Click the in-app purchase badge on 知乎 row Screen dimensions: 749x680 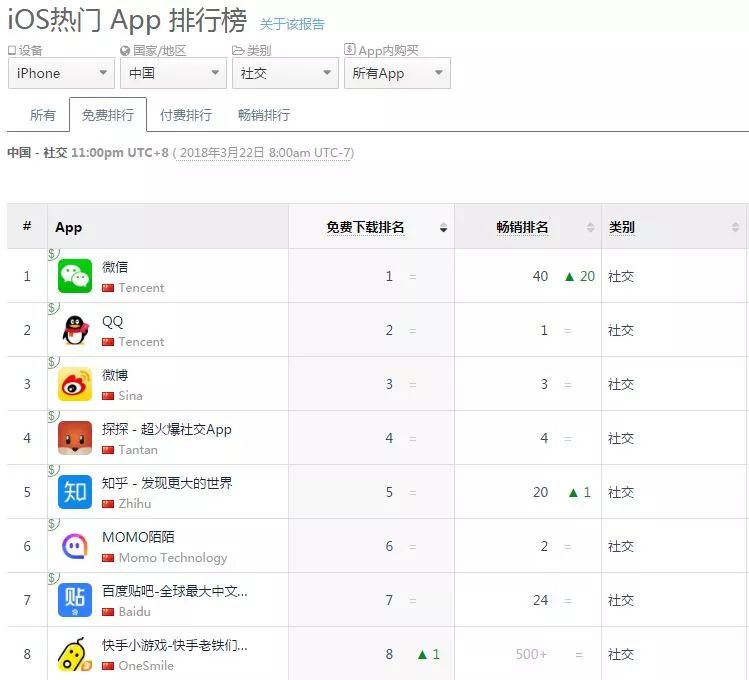[x=54, y=470]
